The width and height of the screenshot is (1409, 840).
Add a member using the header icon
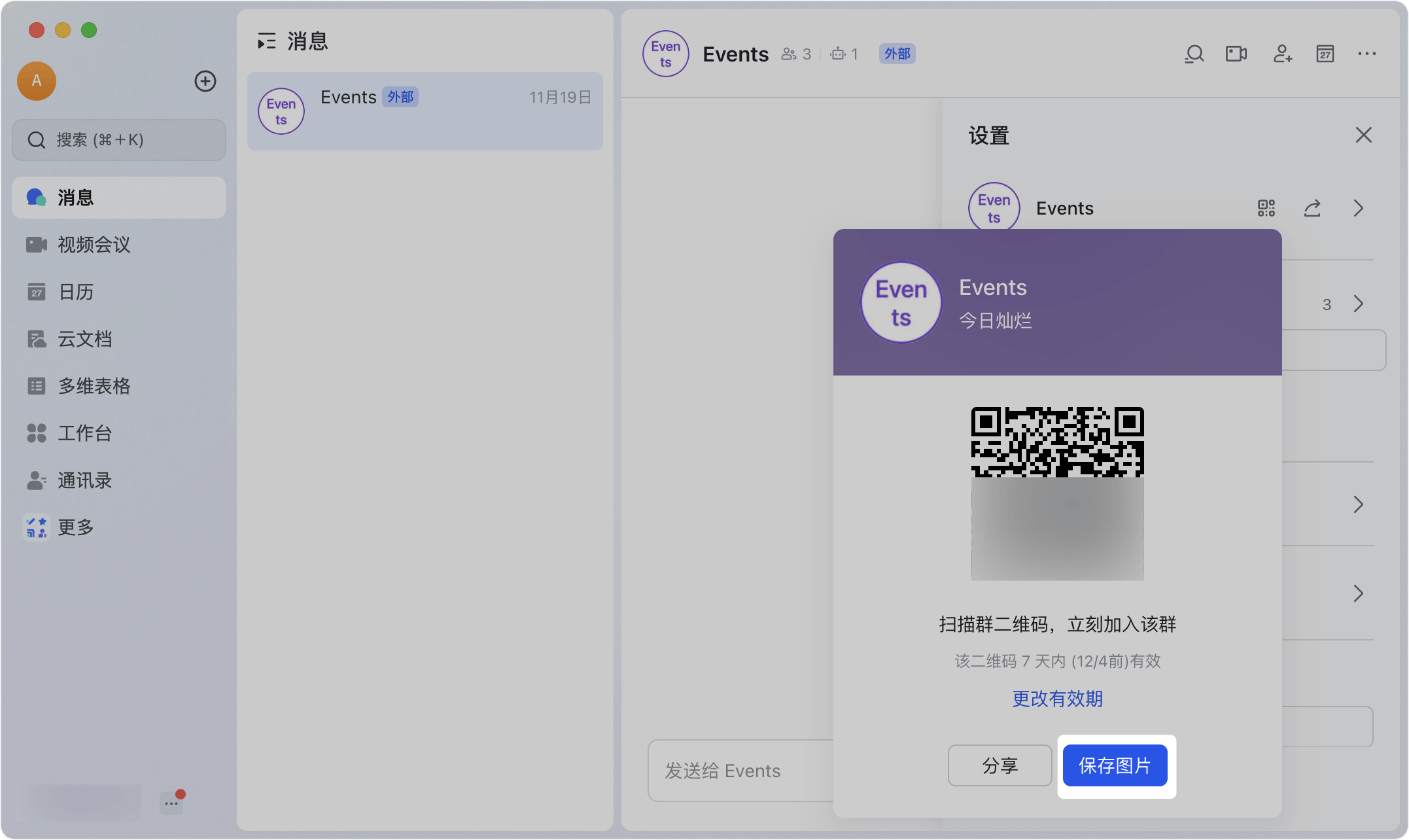1283,54
